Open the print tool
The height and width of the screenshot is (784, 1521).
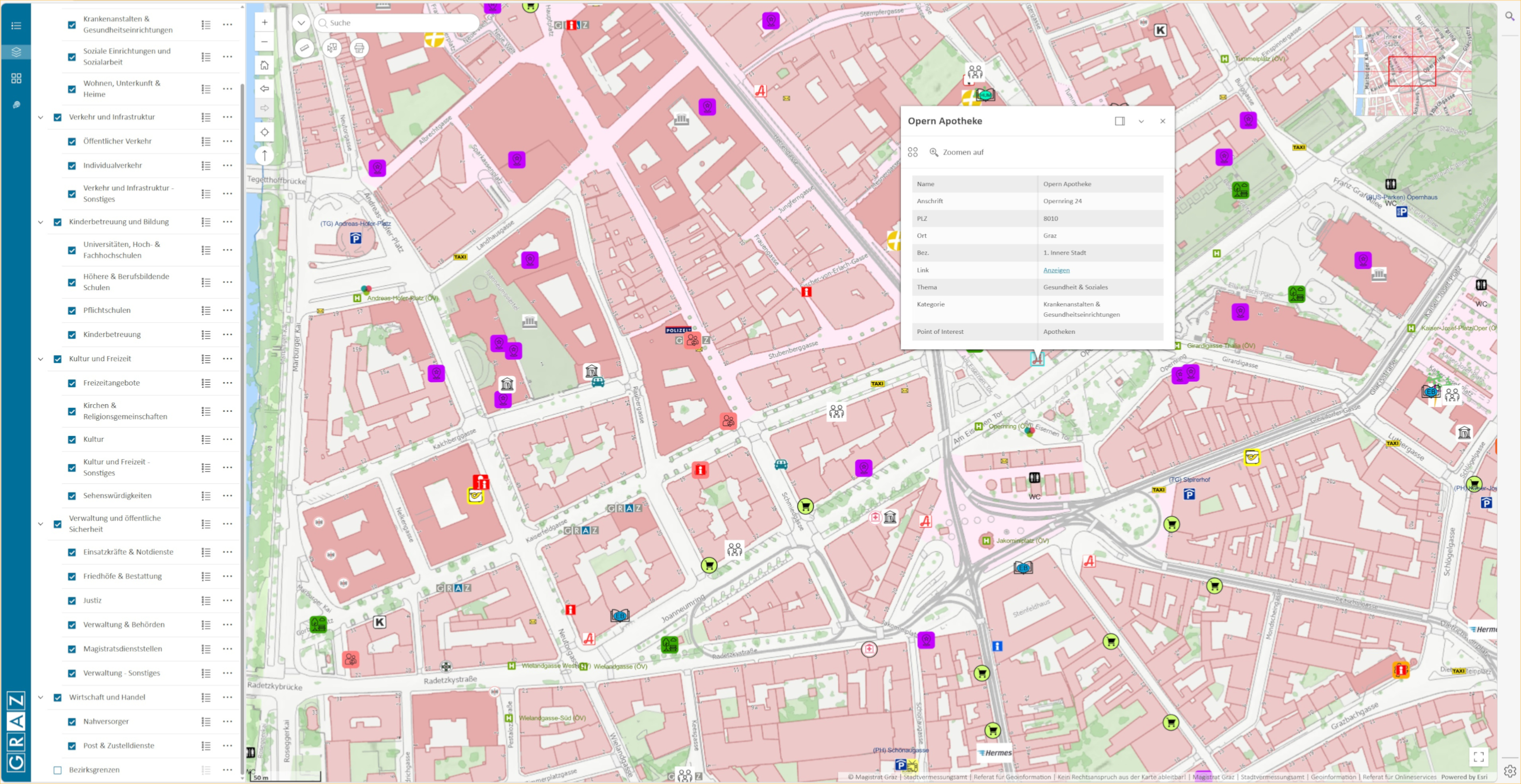[359, 48]
